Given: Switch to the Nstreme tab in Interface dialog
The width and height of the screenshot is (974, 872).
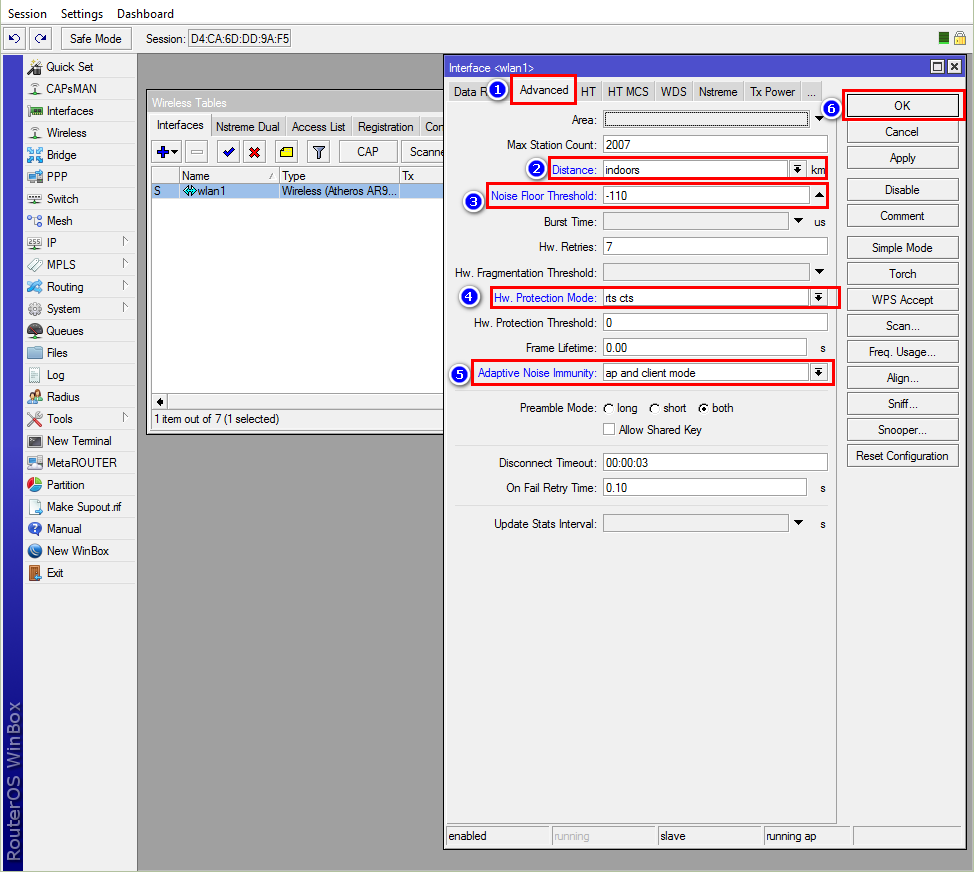Looking at the screenshot, I should click(718, 92).
